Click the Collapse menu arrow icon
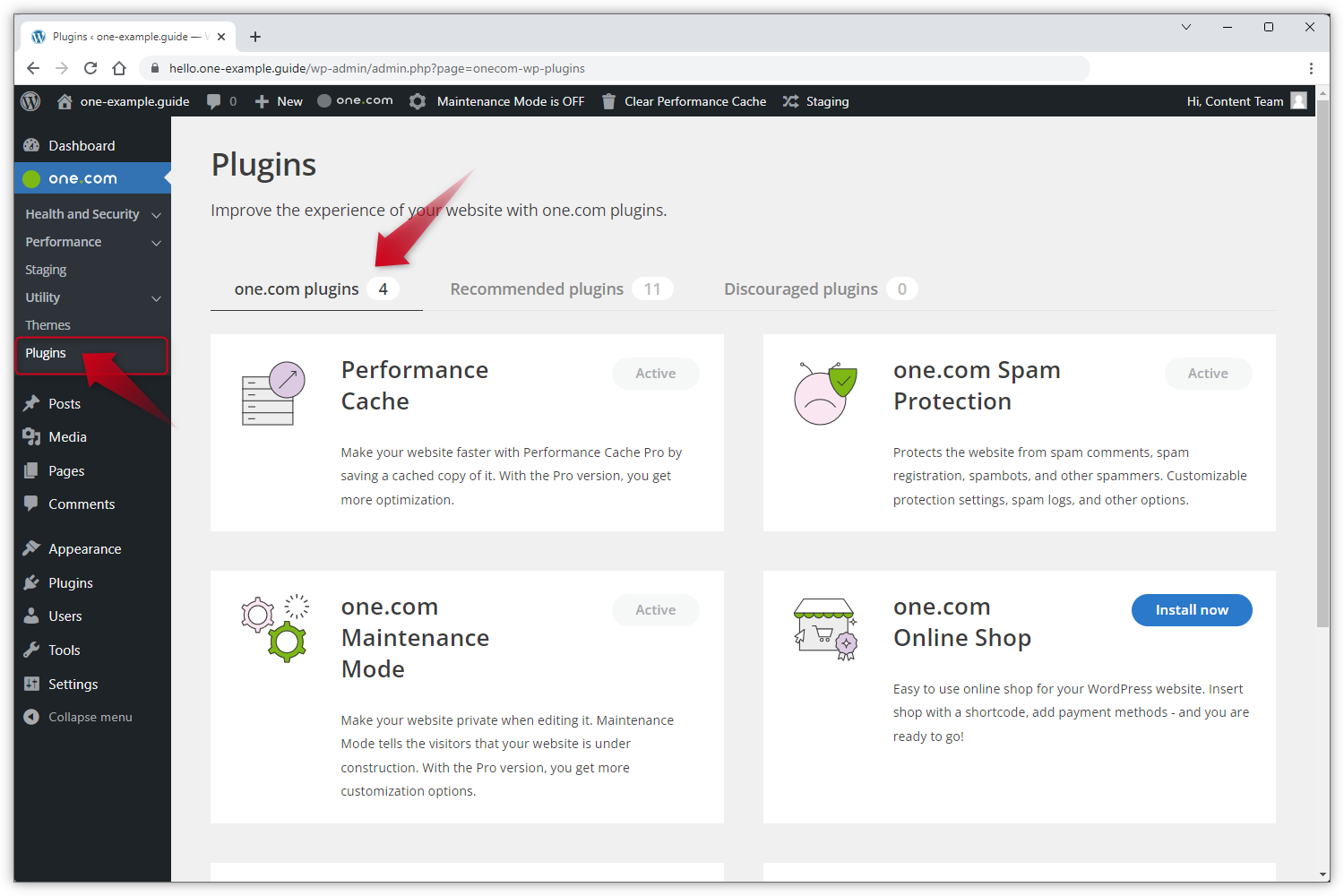 click(x=31, y=717)
